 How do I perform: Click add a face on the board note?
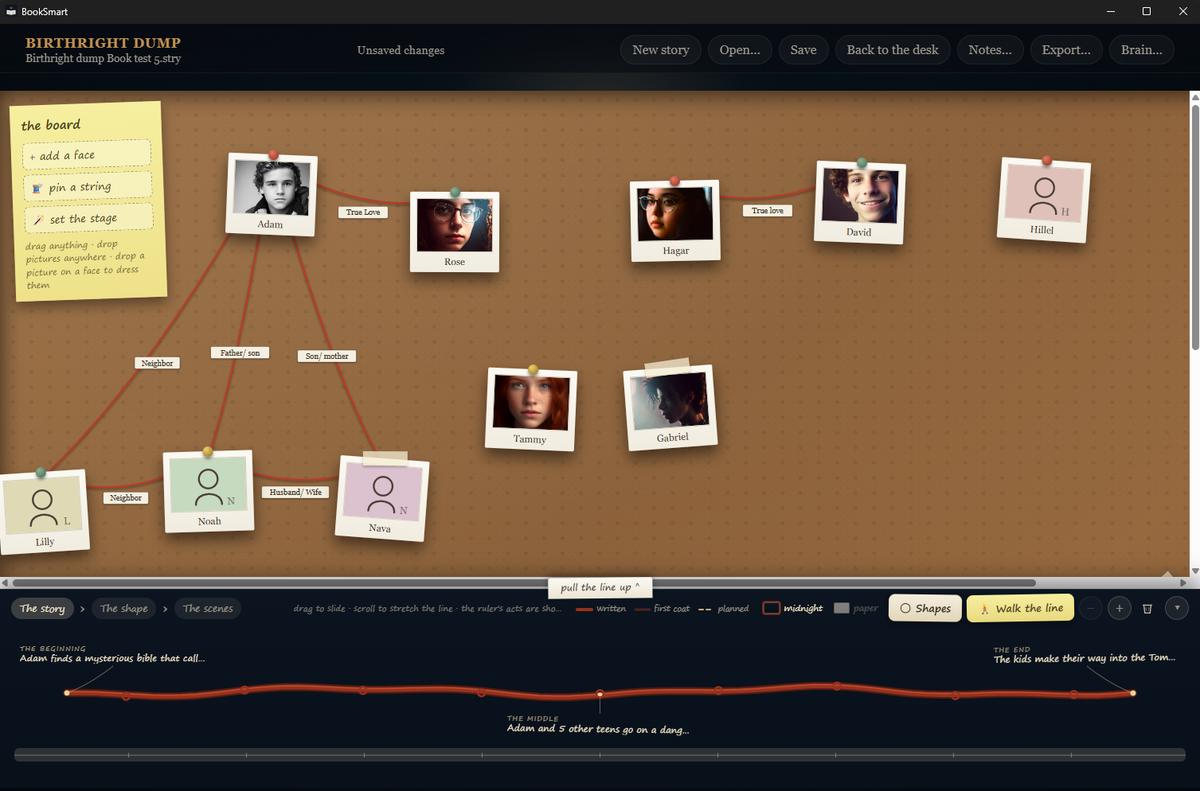[87, 155]
